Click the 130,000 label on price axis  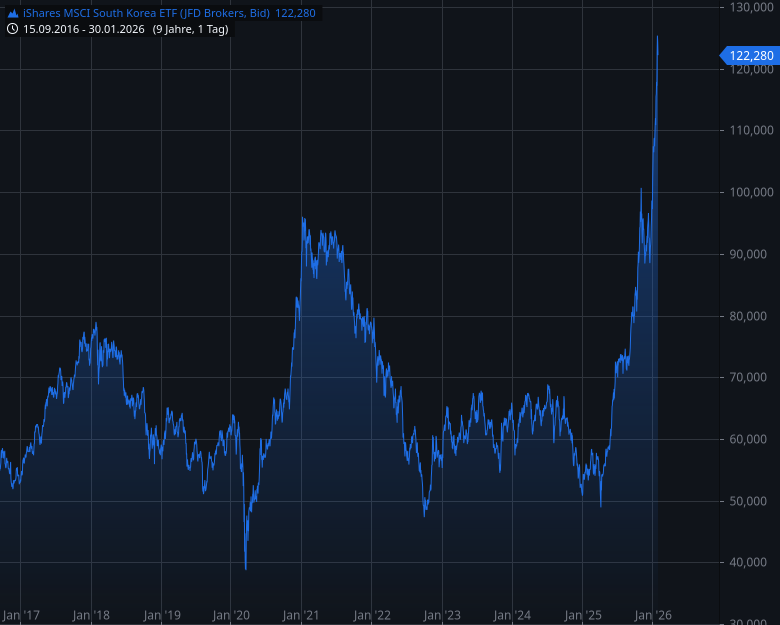pyautogui.click(x=748, y=7)
